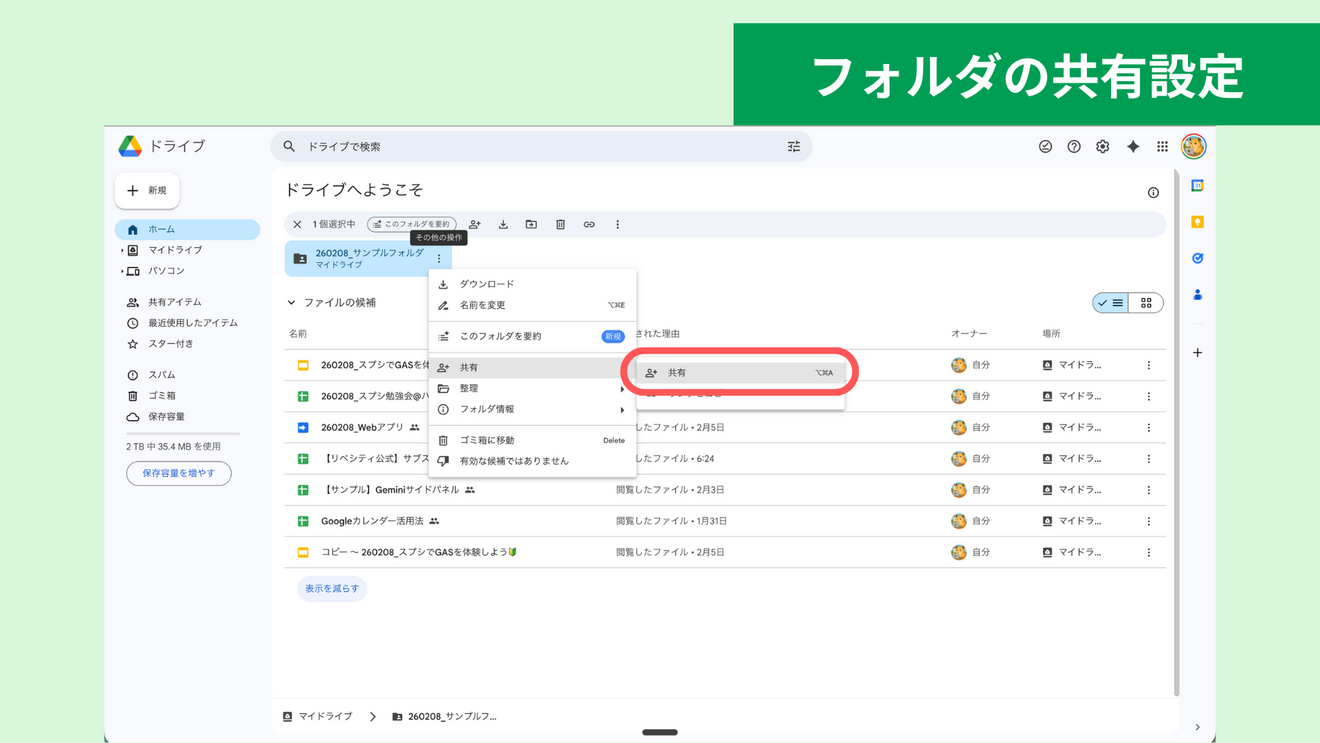
Task: Open Google Calendar side panel icon
Action: (x=1197, y=186)
